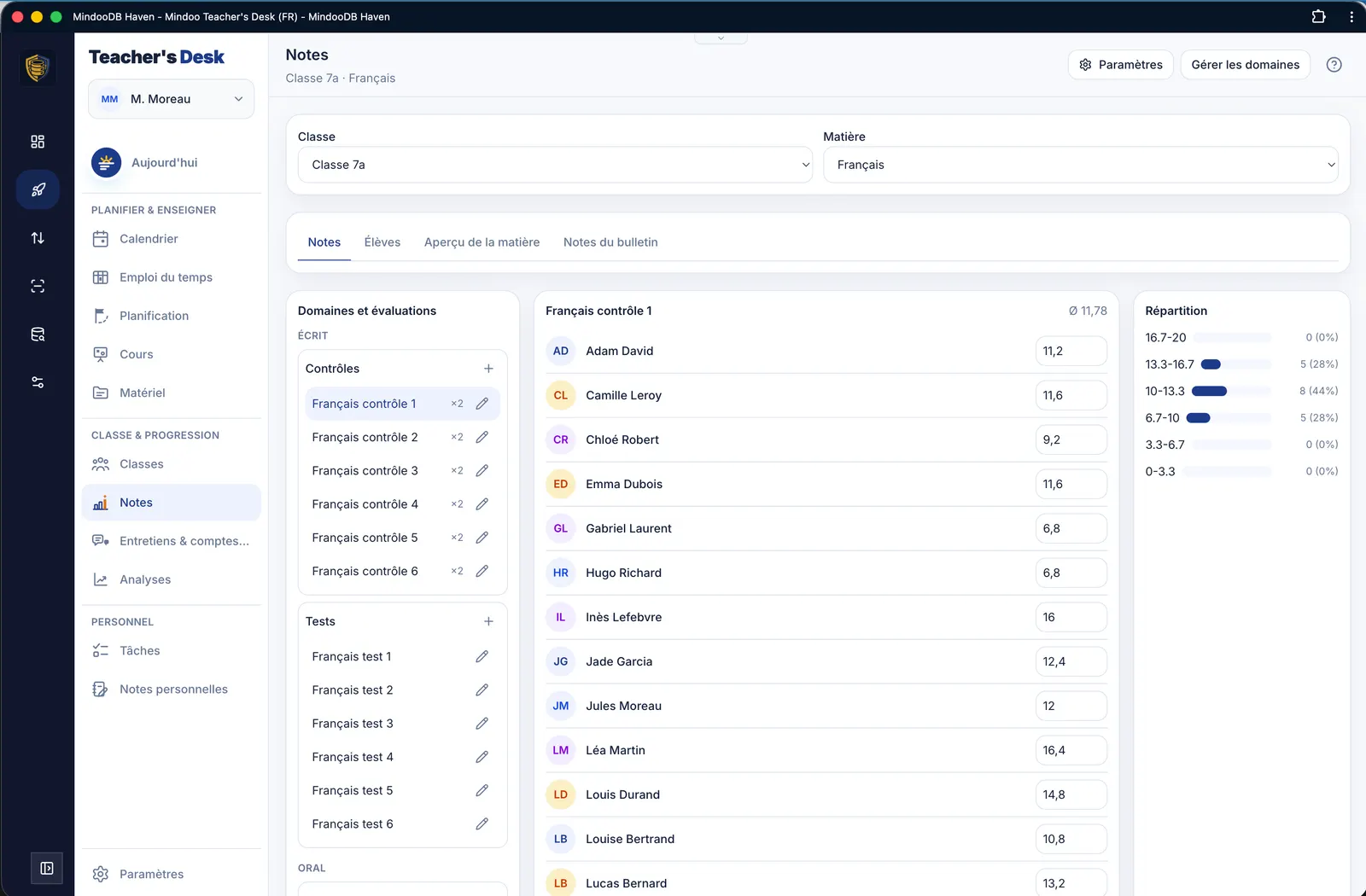Open Planification in the sidebar
Image resolution: width=1366 pixels, height=896 pixels.
tap(171, 316)
